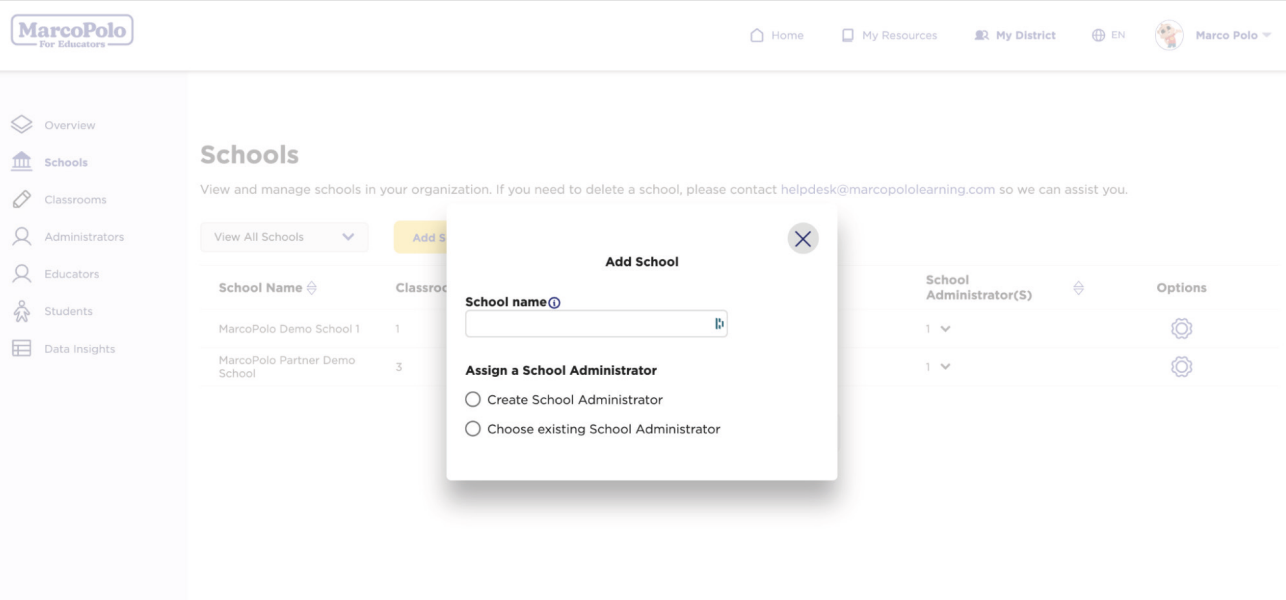Click the autofill icon in School name field
The width and height of the screenshot is (1286, 600).
tap(718, 323)
